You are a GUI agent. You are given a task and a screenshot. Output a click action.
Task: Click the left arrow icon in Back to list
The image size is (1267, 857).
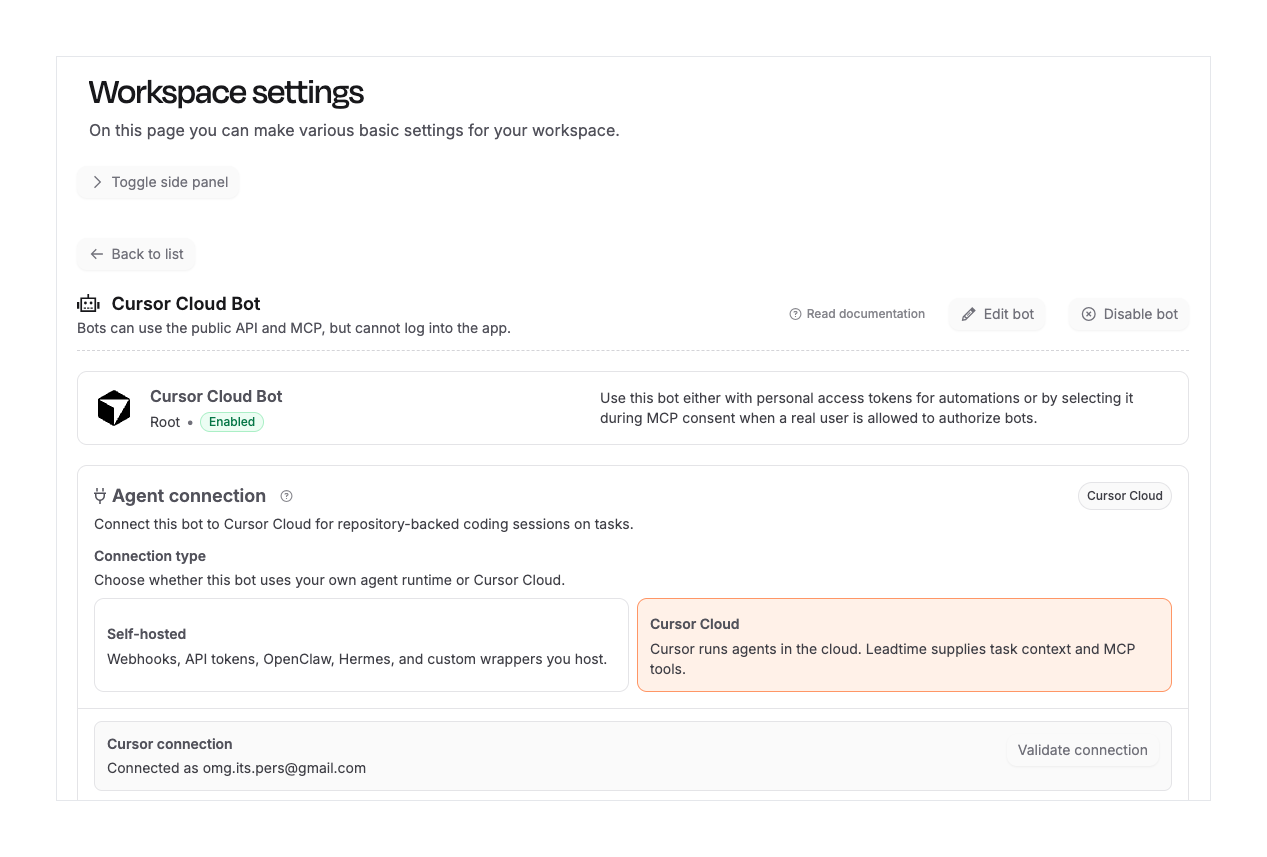(x=97, y=254)
